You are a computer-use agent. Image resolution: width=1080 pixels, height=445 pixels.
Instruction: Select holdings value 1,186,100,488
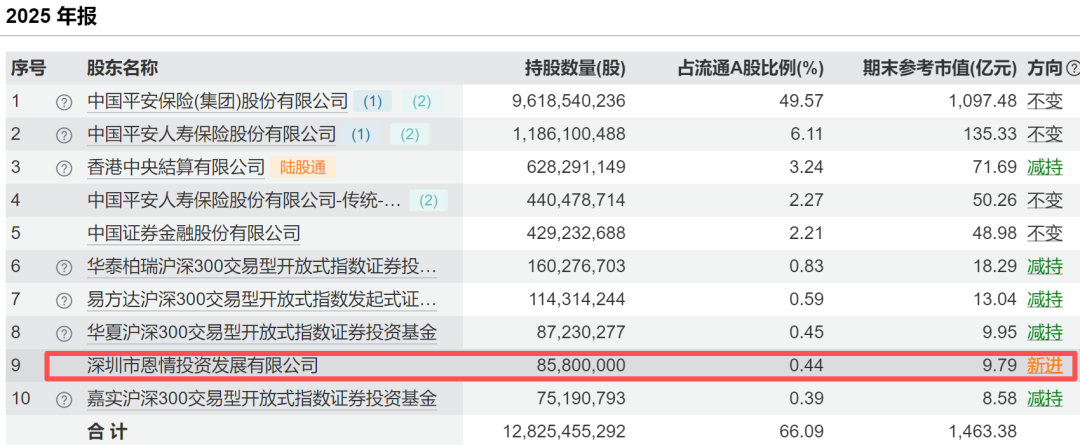(x=569, y=134)
